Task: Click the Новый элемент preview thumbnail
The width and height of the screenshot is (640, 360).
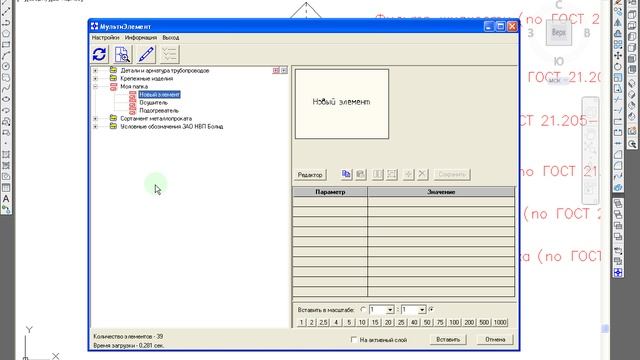Action: 342,104
